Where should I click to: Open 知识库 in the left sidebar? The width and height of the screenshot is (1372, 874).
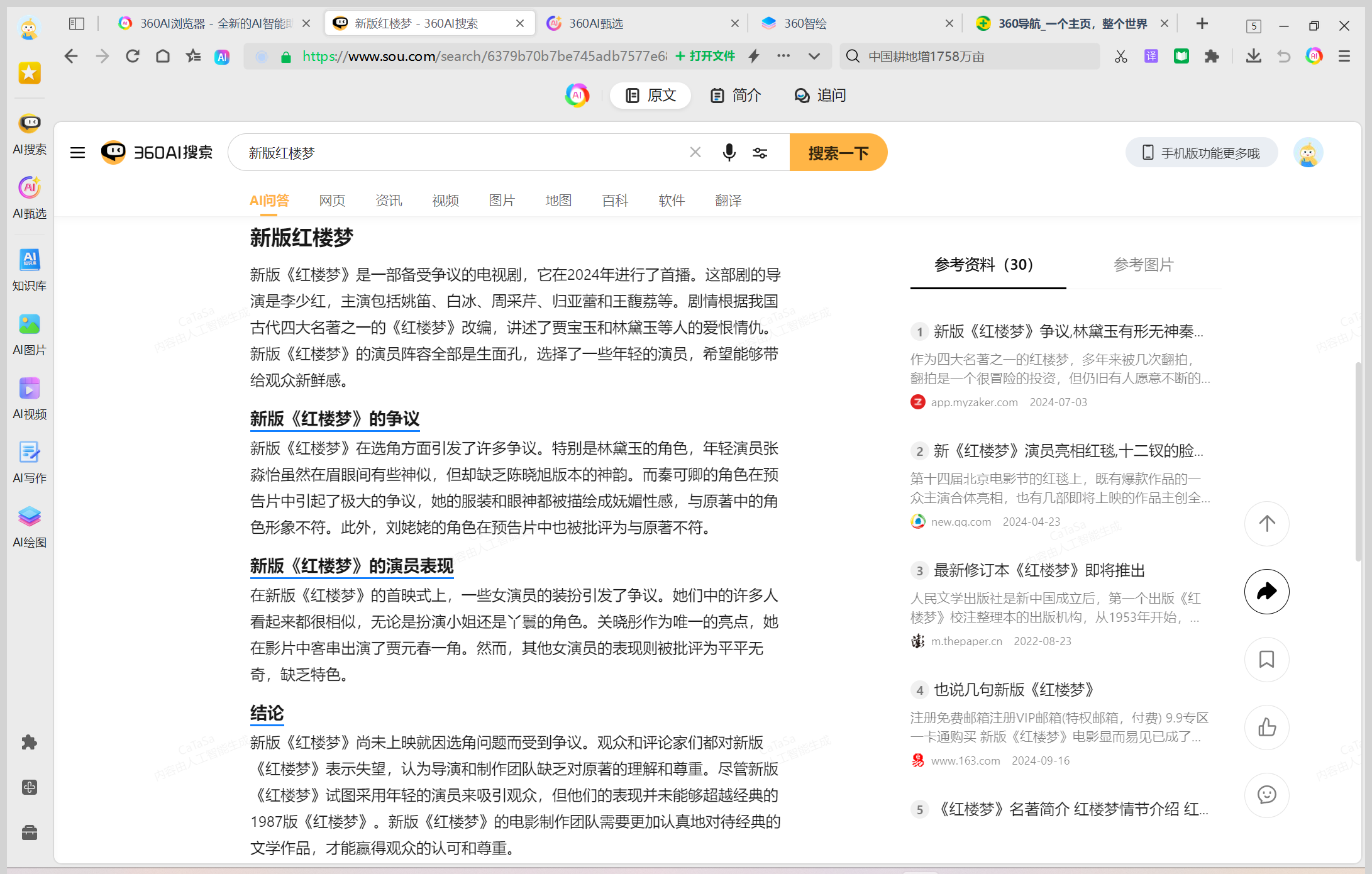[x=30, y=270]
